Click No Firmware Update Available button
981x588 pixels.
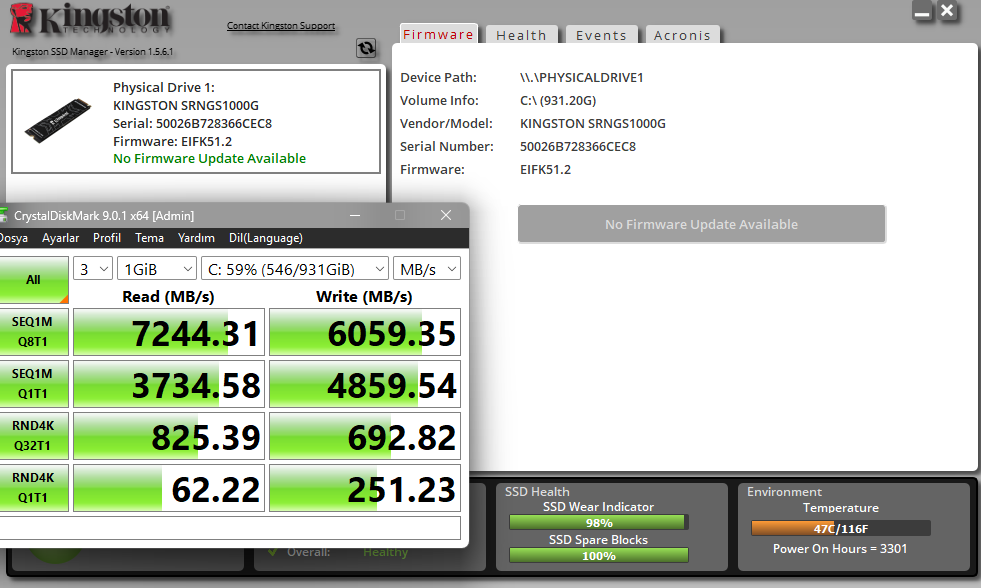point(701,224)
